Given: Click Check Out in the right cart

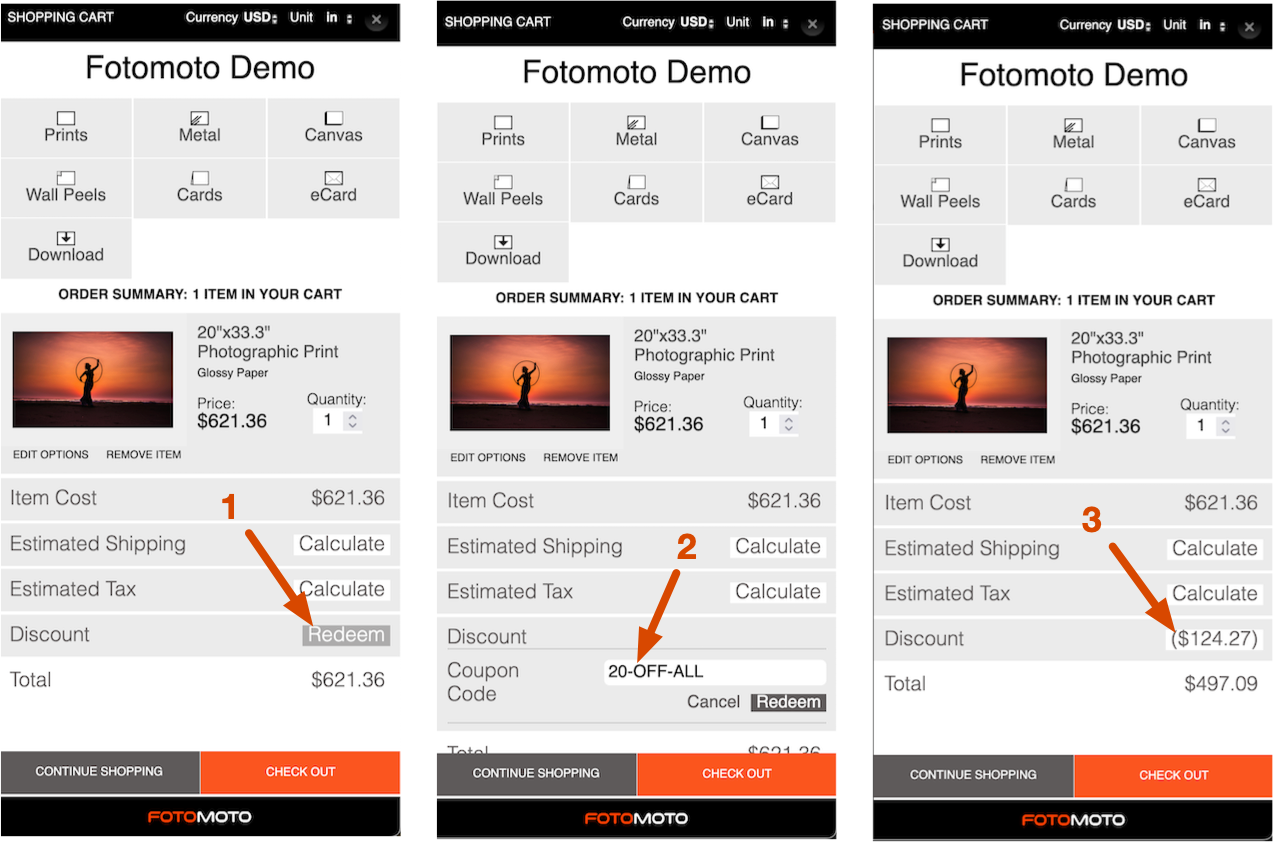Looking at the screenshot, I should (x=1174, y=775).
